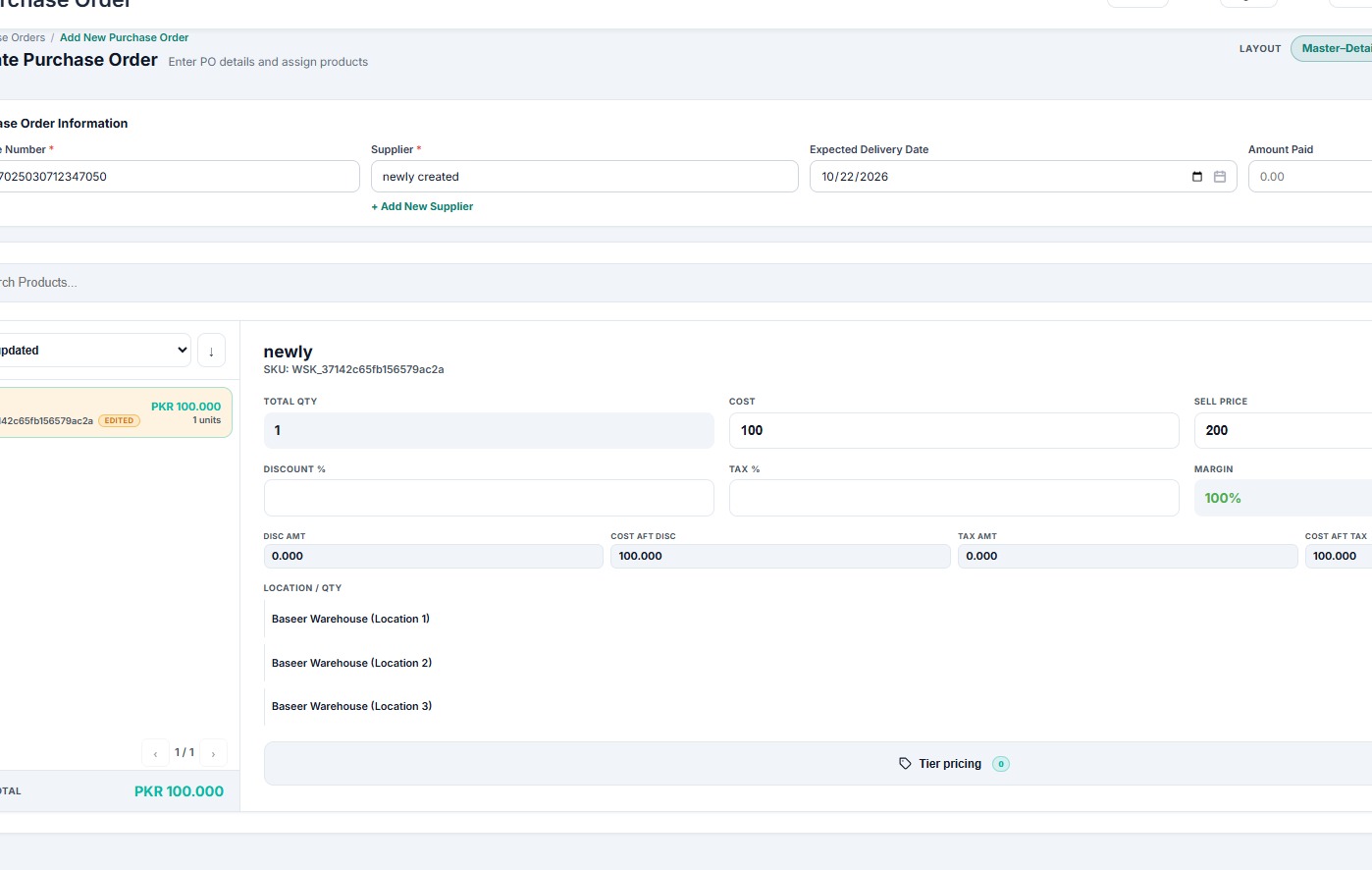The width and height of the screenshot is (1372, 870).
Task: Click the Sell Price field showing 200
Action: [1283, 430]
